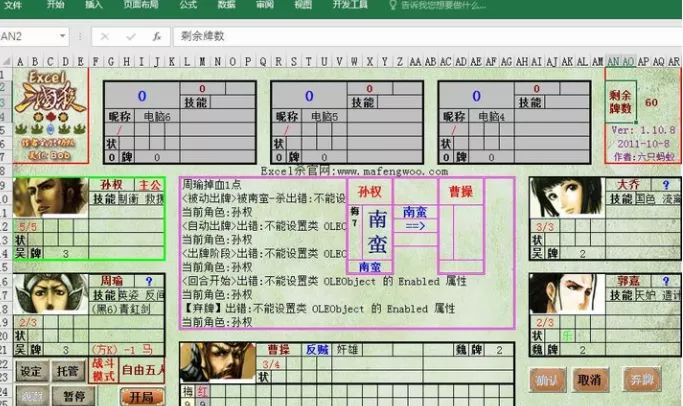Click the 确认 confirm button

(x=548, y=380)
